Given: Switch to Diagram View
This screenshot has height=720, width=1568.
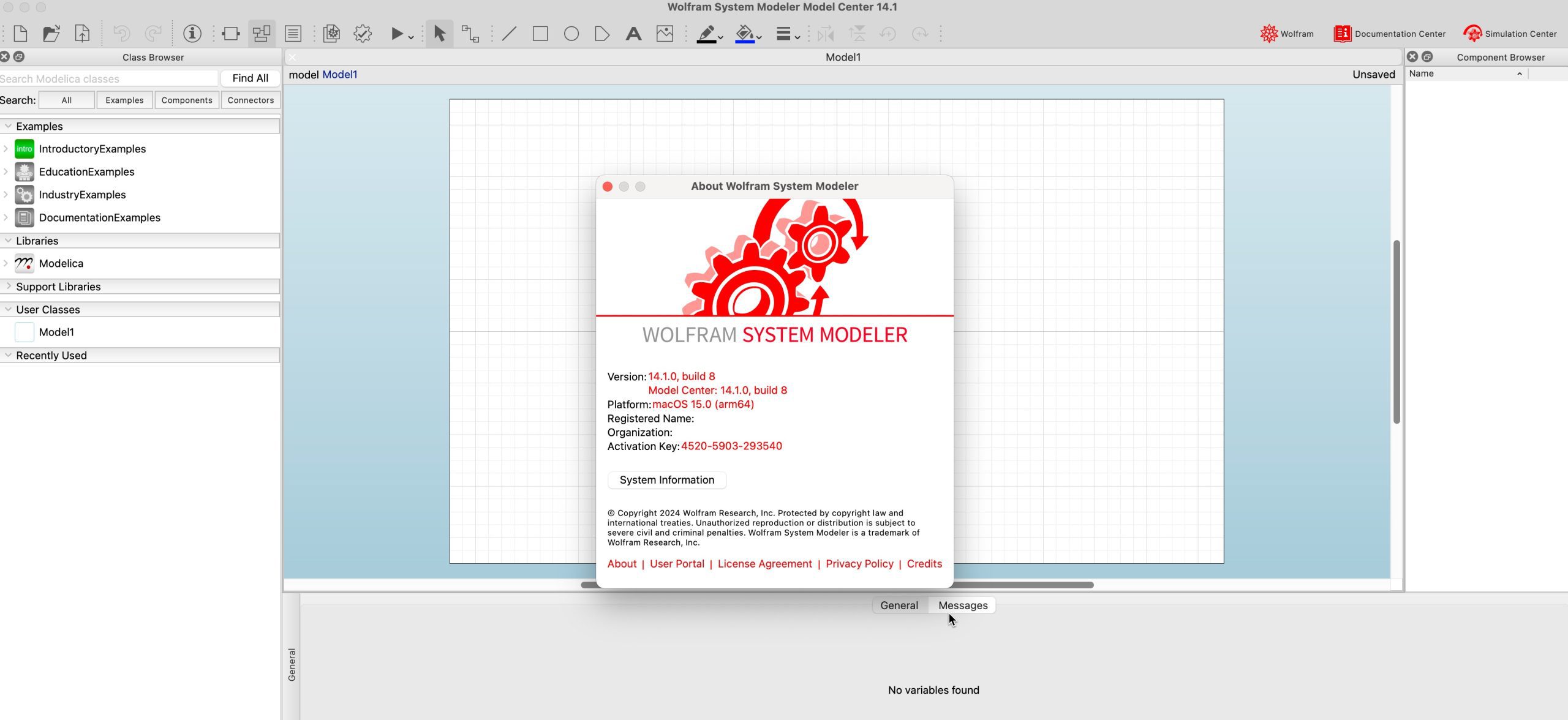Looking at the screenshot, I should click(262, 34).
